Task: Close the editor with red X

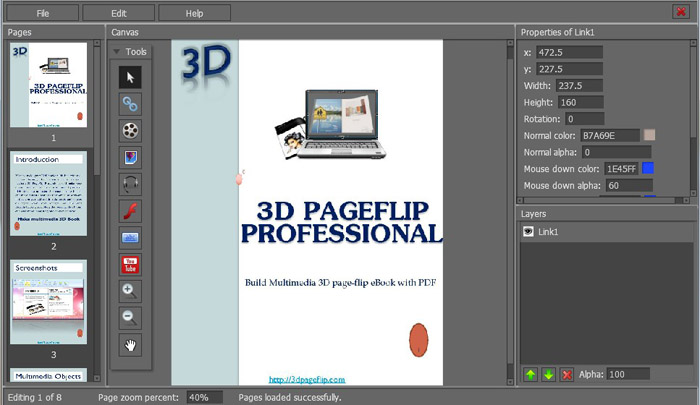Action: [x=681, y=12]
